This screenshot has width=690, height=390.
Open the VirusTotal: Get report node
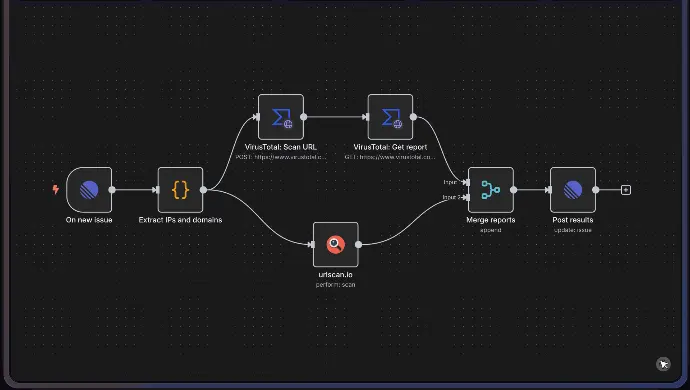390,117
